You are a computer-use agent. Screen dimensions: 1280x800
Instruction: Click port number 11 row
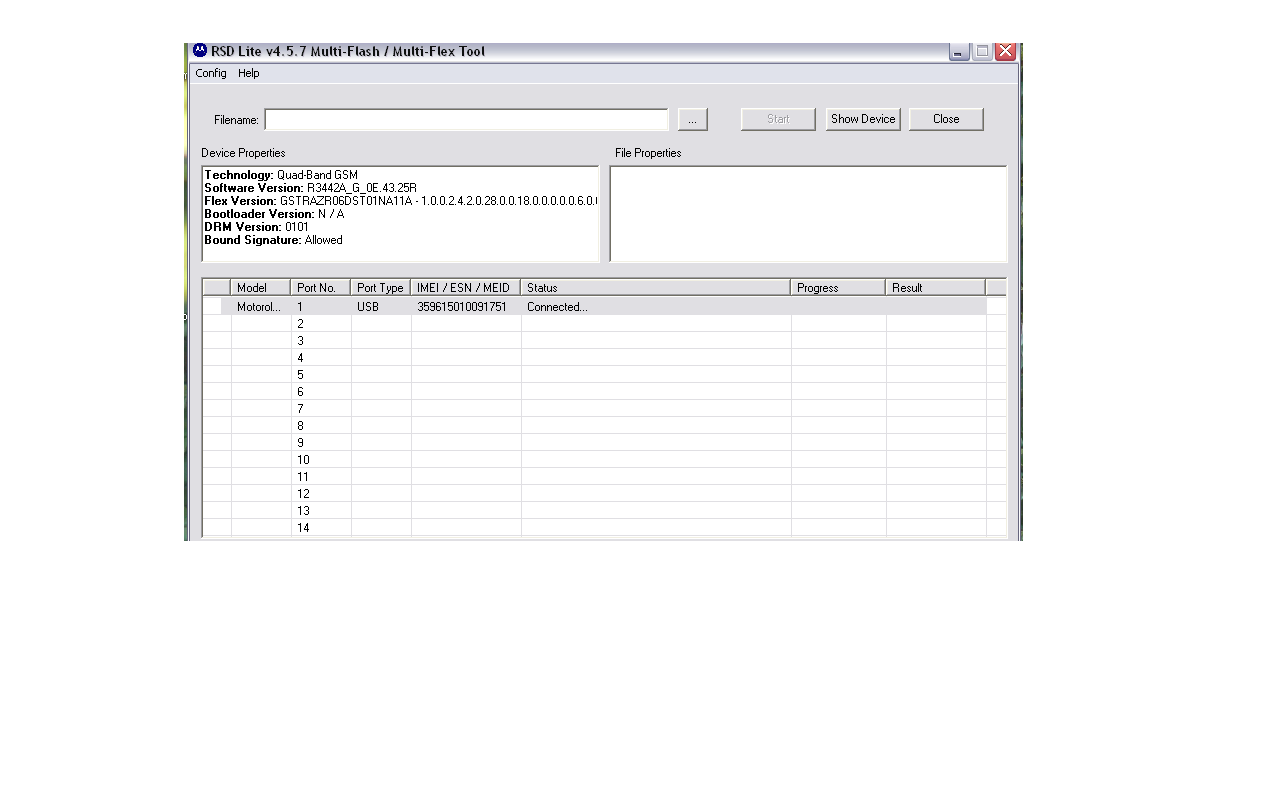pos(604,477)
